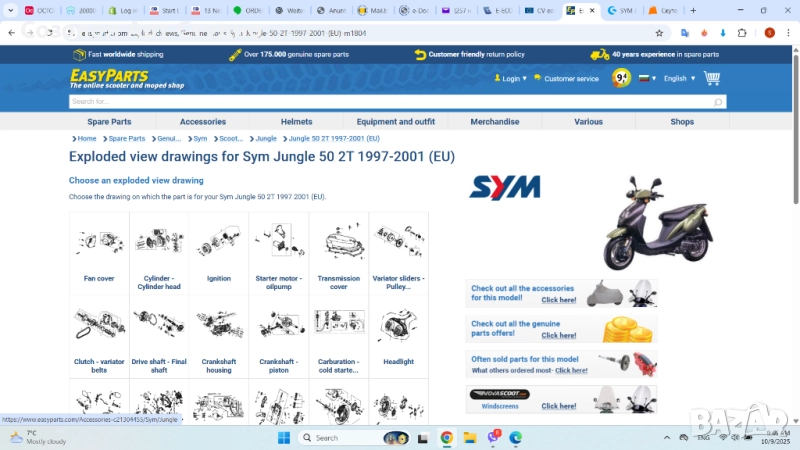
Task: Click here for accessories for this model
Action: pos(559,300)
